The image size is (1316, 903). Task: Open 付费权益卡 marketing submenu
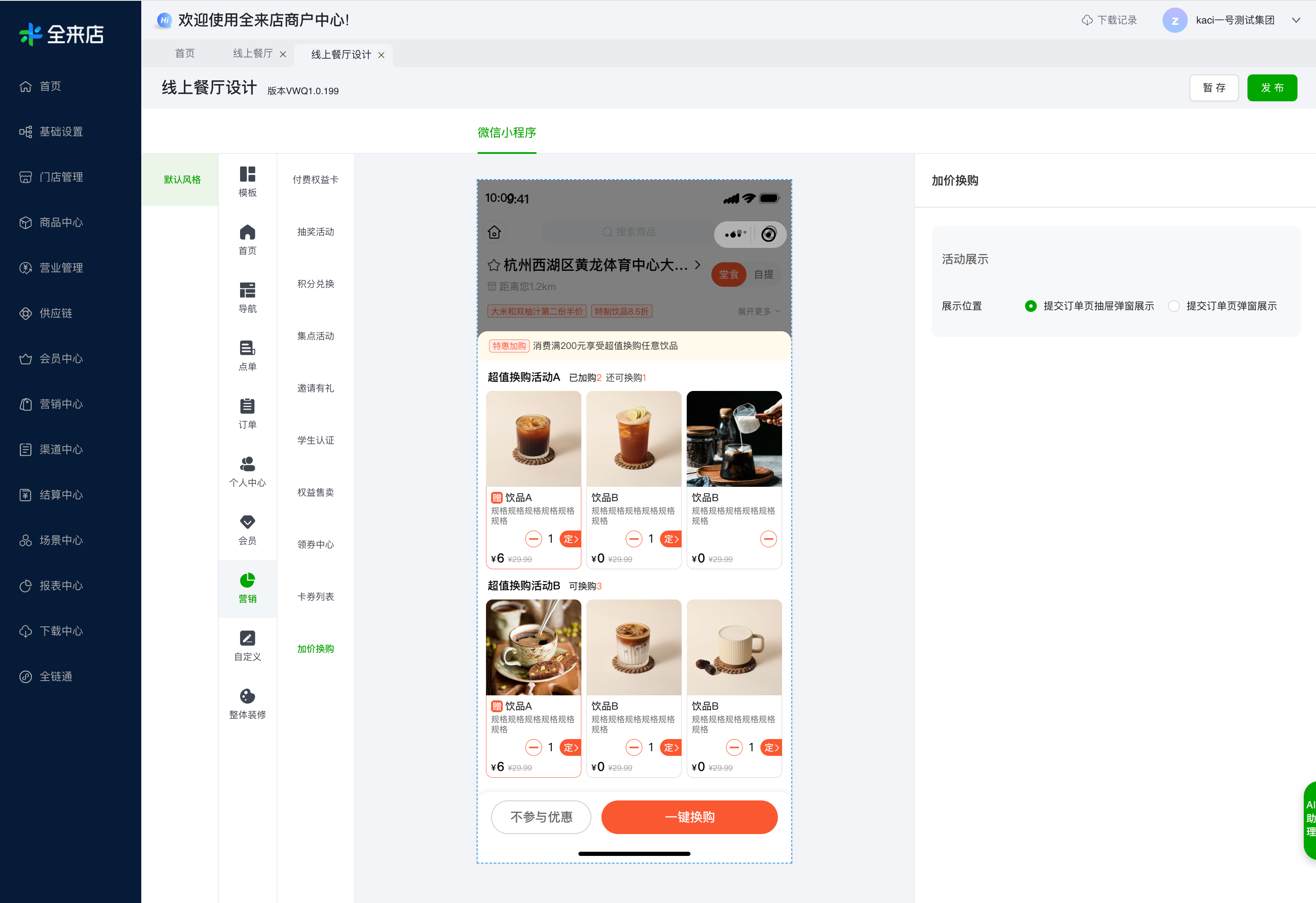tap(315, 180)
